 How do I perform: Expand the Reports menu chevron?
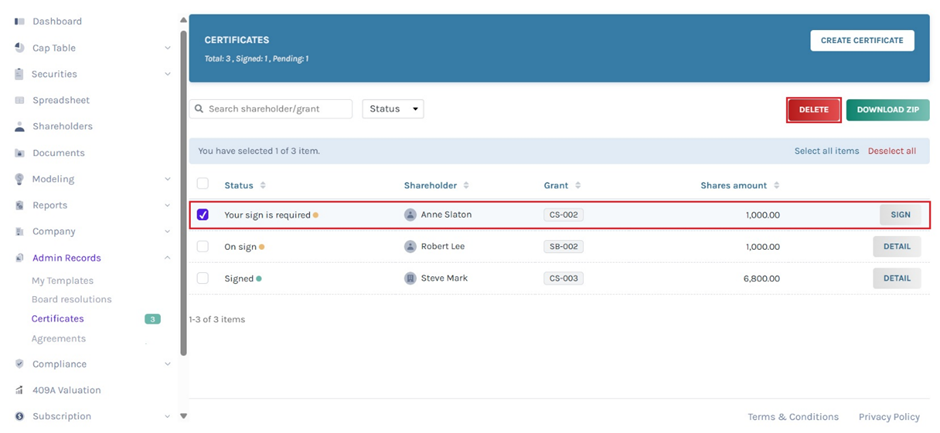coord(167,205)
